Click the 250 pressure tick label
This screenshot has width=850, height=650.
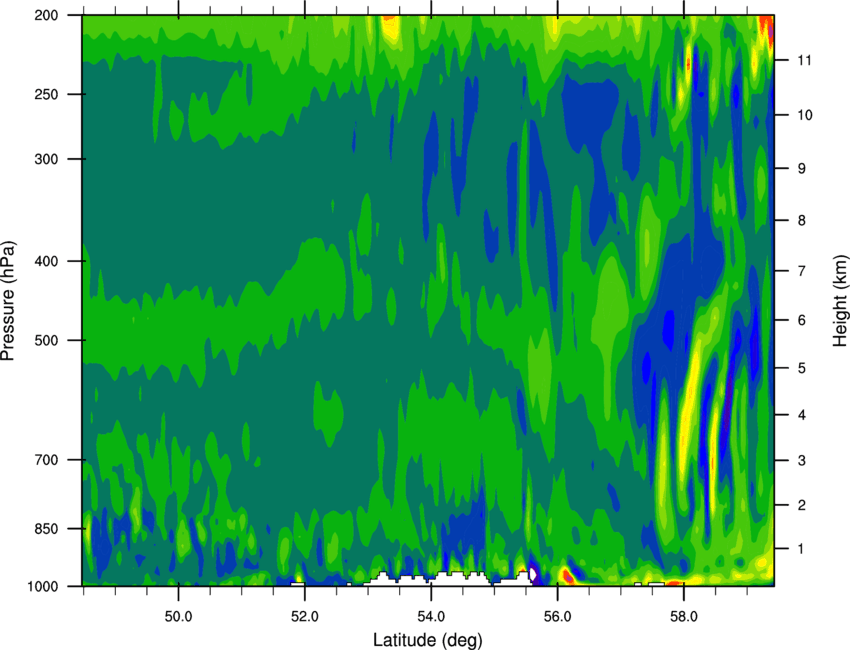(47, 94)
